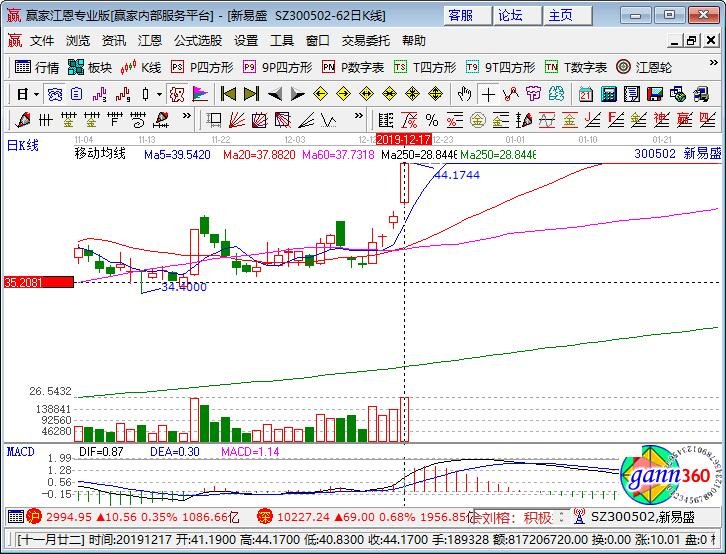
Task: Click the 论坛 button in title bar
Action: coord(517,16)
